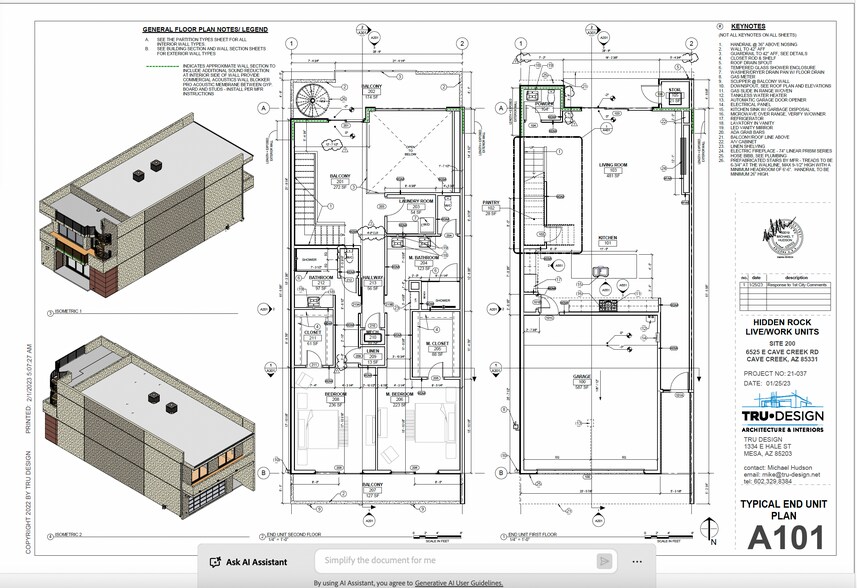Screen dimensions: 857x588
Task: Click the mike@tru-design.net email address
Action: coord(790,474)
